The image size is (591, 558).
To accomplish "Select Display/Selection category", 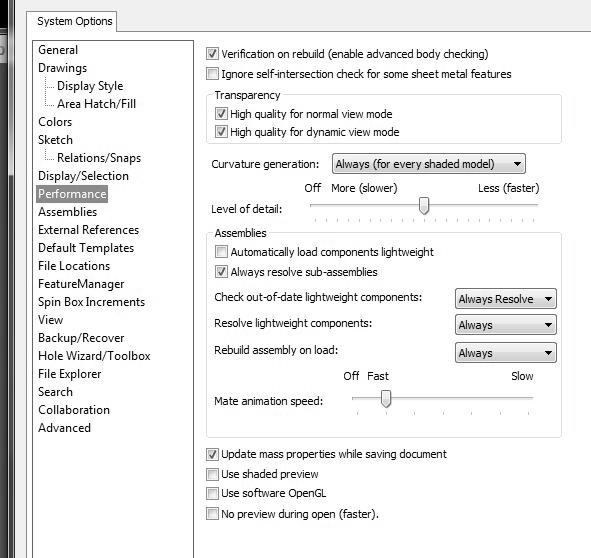I will (83, 176).
